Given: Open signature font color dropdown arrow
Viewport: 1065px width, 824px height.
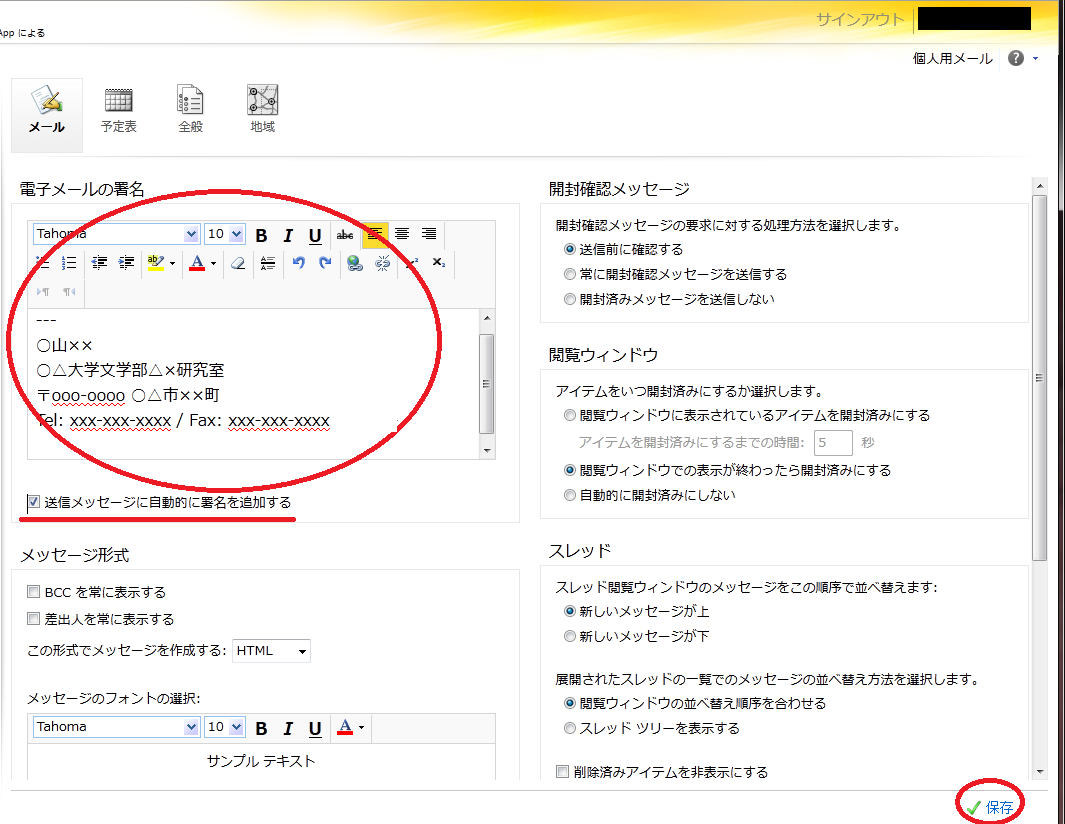Looking at the screenshot, I should coord(213,264).
